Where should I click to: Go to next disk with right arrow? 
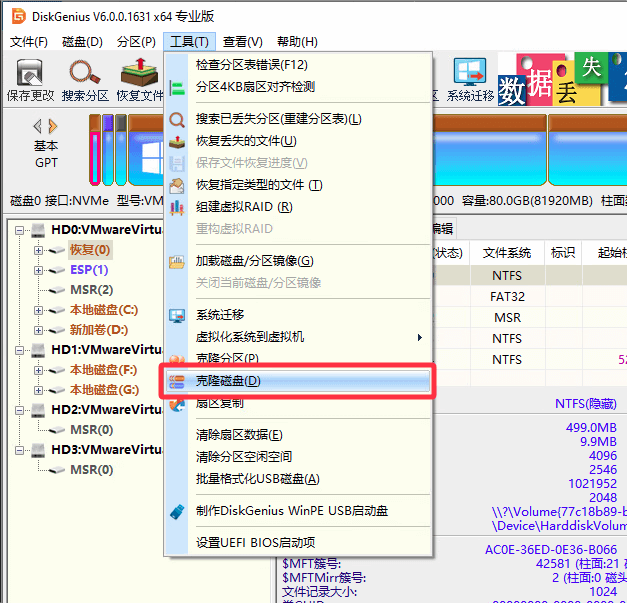click(53, 126)
